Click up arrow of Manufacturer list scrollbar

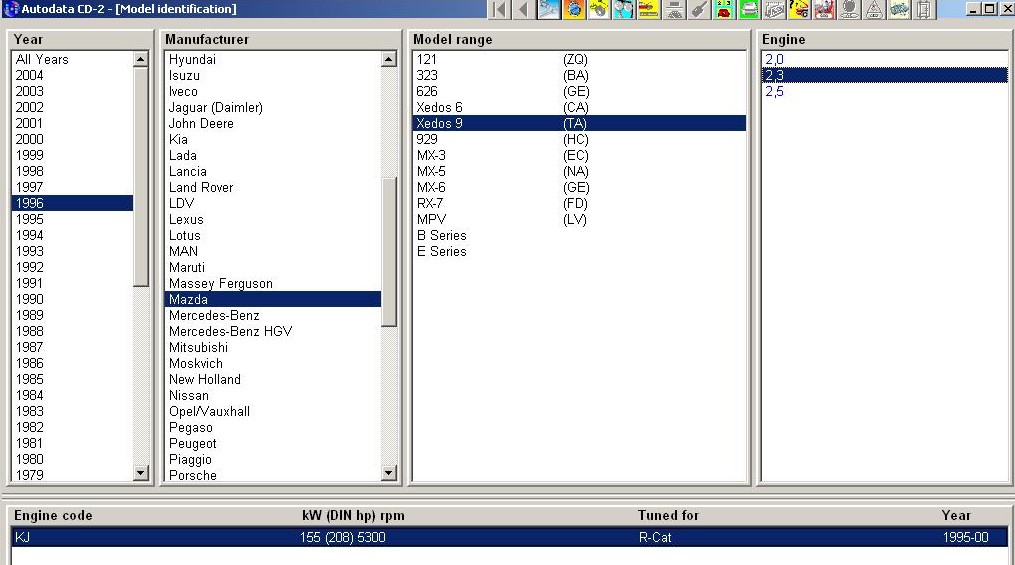[x=388, y=60]
